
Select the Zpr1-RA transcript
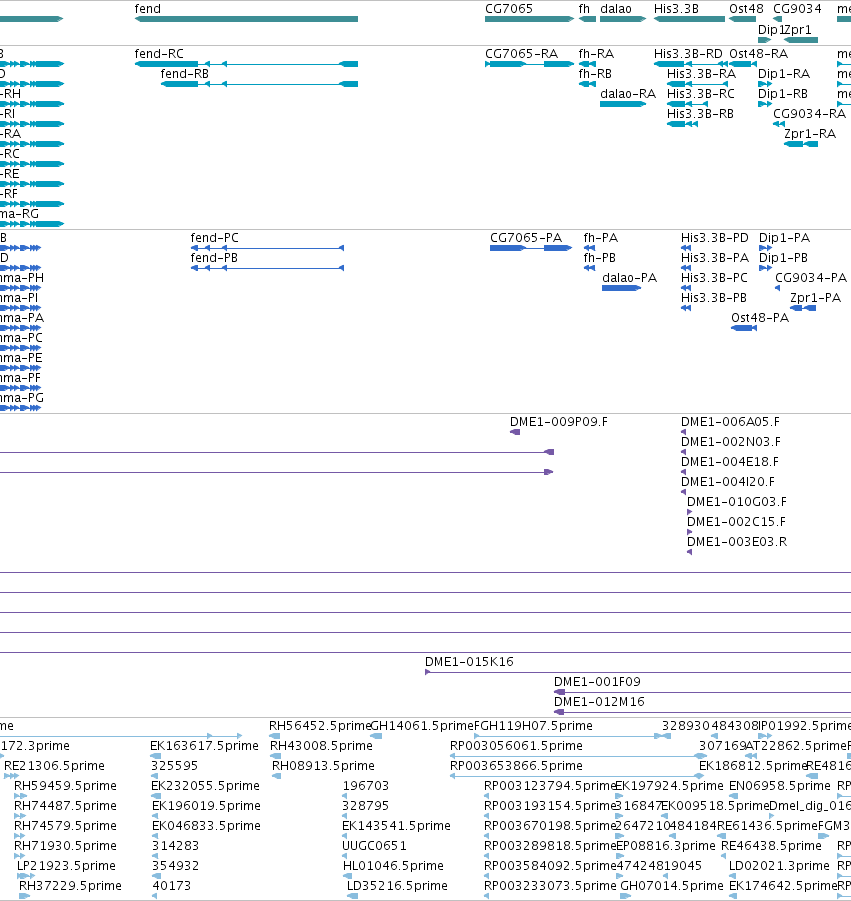[801, 144]
